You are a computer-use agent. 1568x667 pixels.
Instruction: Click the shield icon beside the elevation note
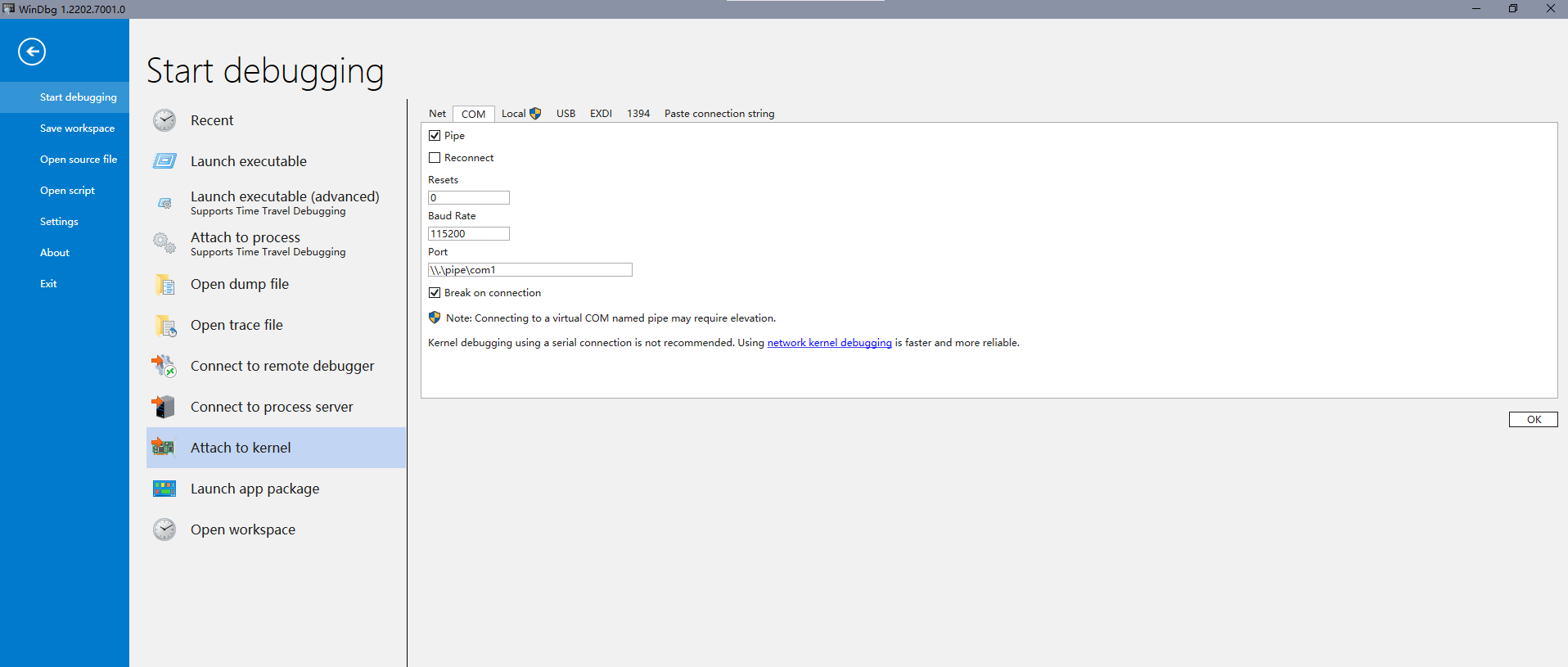pyautogui.click(x=435, y=318)
